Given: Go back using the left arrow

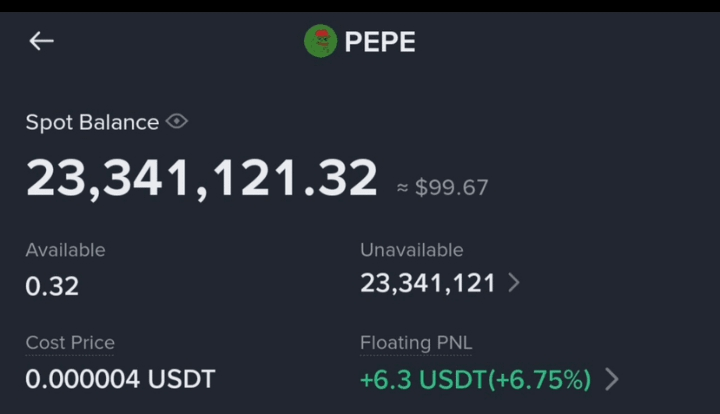Looking at the screenshot, I should [x=41, y=41].
